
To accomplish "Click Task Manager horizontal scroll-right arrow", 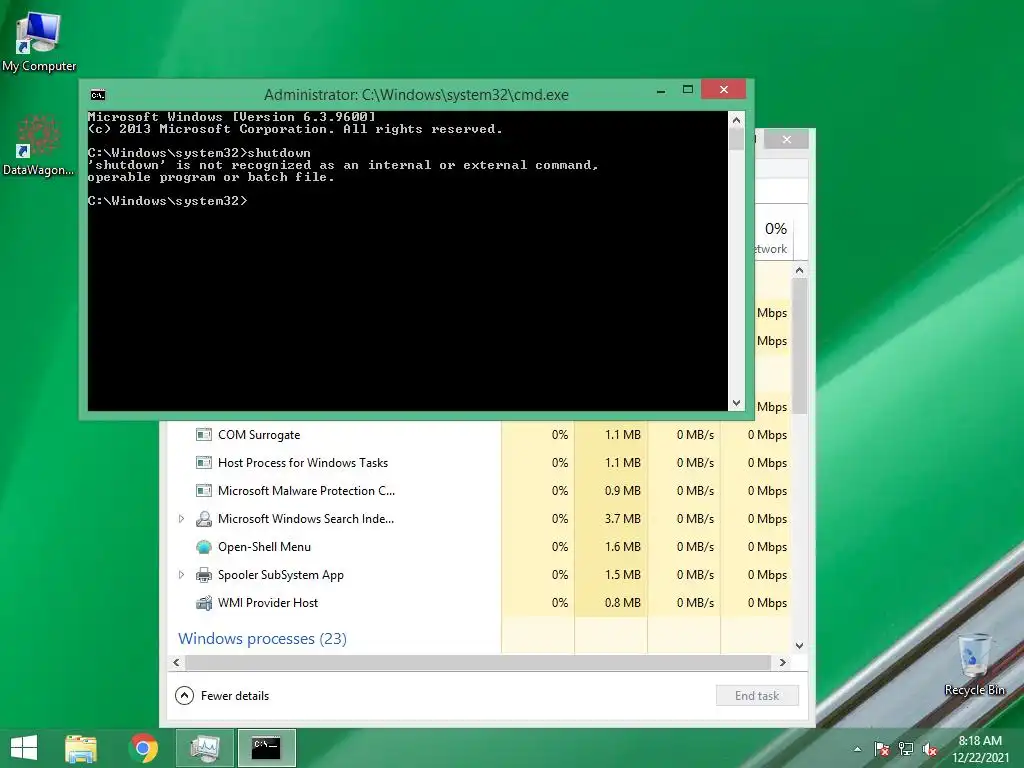I will (x=782, y=663).
